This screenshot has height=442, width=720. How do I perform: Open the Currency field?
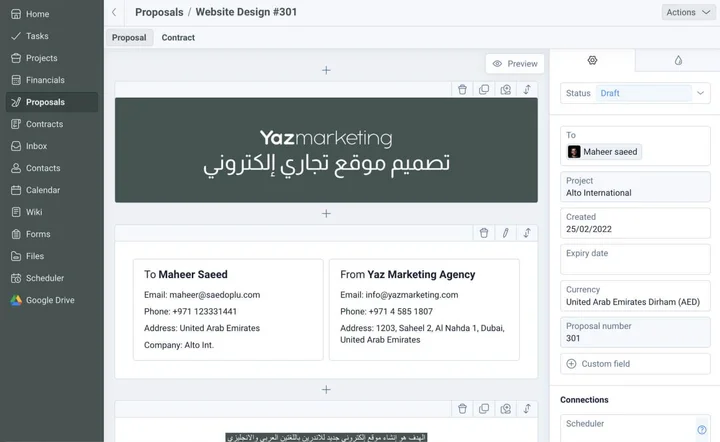point(635,296)
